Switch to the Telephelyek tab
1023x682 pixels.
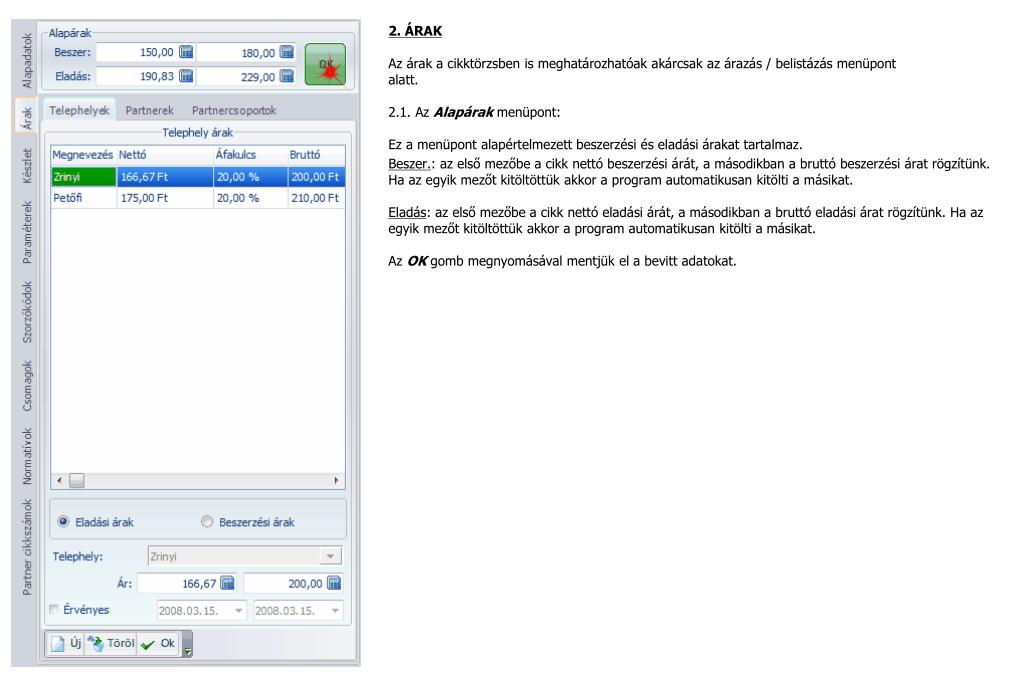79,110
